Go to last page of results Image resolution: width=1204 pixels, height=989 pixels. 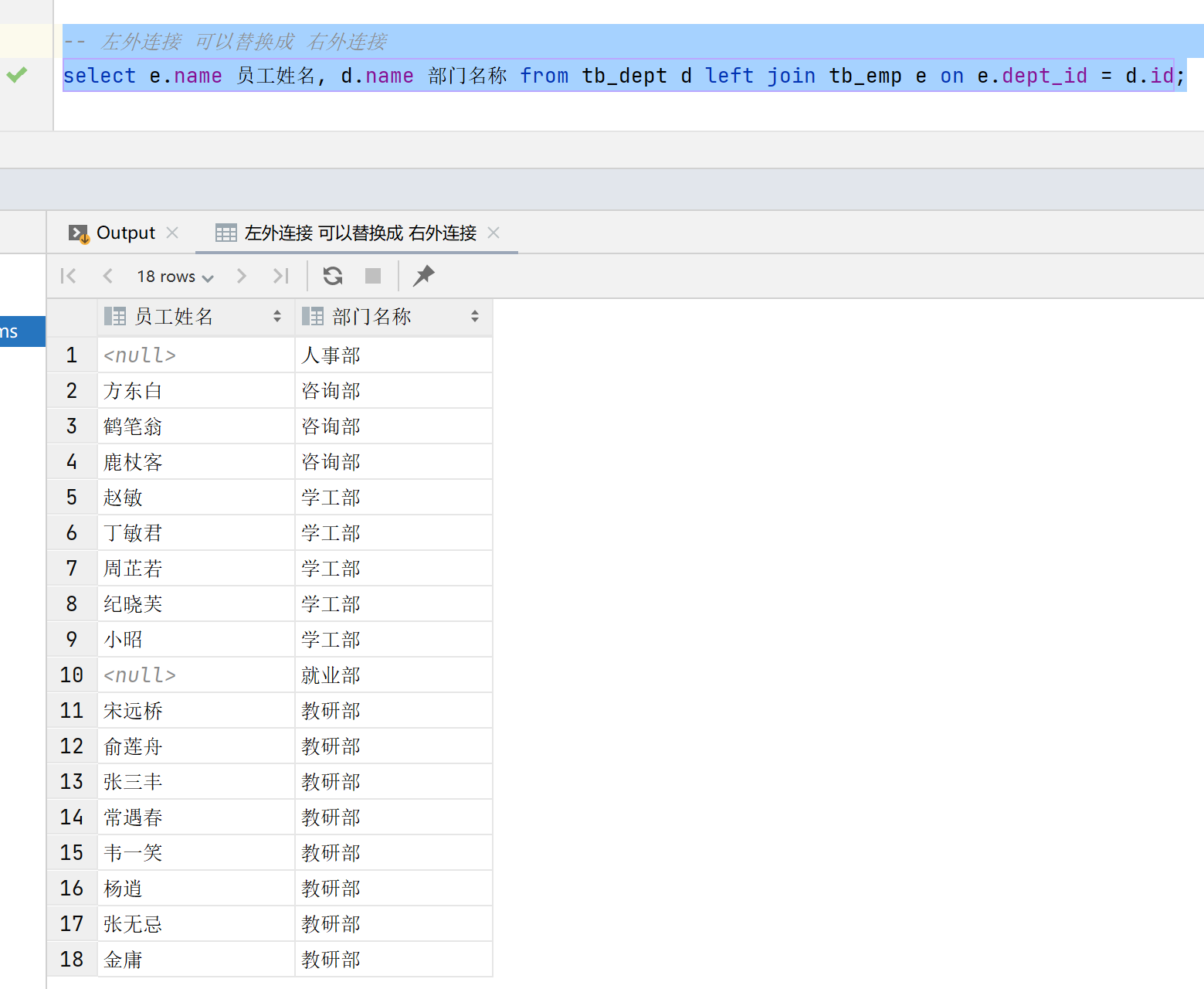pyautogui.click(x=281, y=276)
